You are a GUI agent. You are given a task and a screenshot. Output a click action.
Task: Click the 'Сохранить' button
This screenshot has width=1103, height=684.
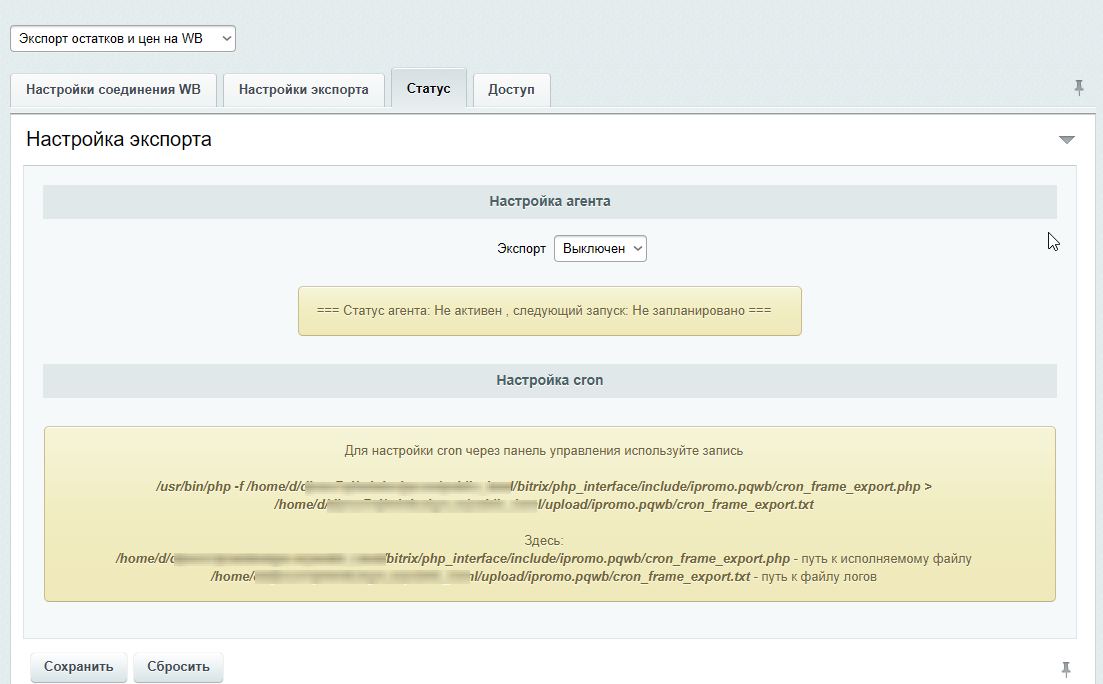coord(79,667)
